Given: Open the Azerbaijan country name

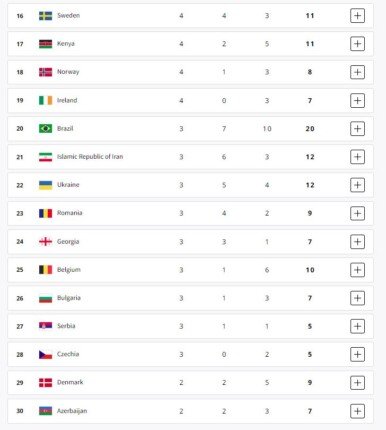Looking at the screenshot, I should 72,411.
